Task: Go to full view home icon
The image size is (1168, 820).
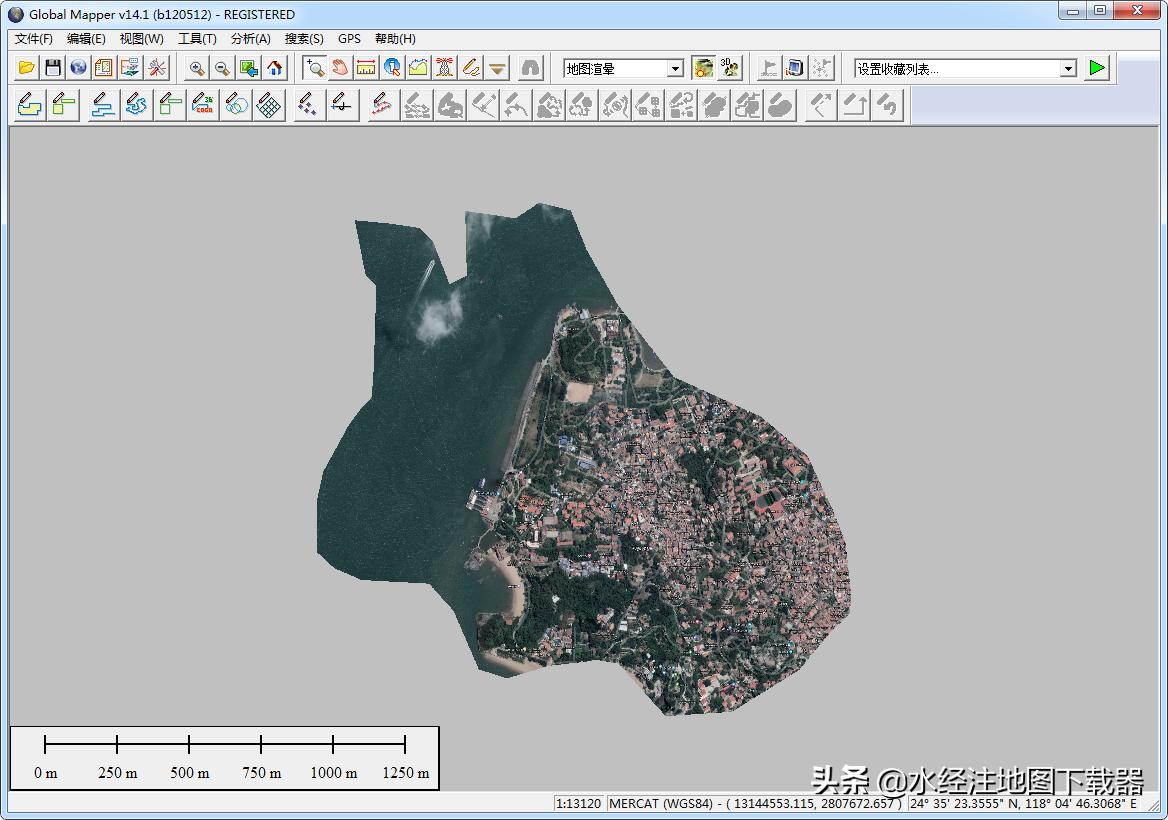Action: pyautogui.click(x=275, y=68)
